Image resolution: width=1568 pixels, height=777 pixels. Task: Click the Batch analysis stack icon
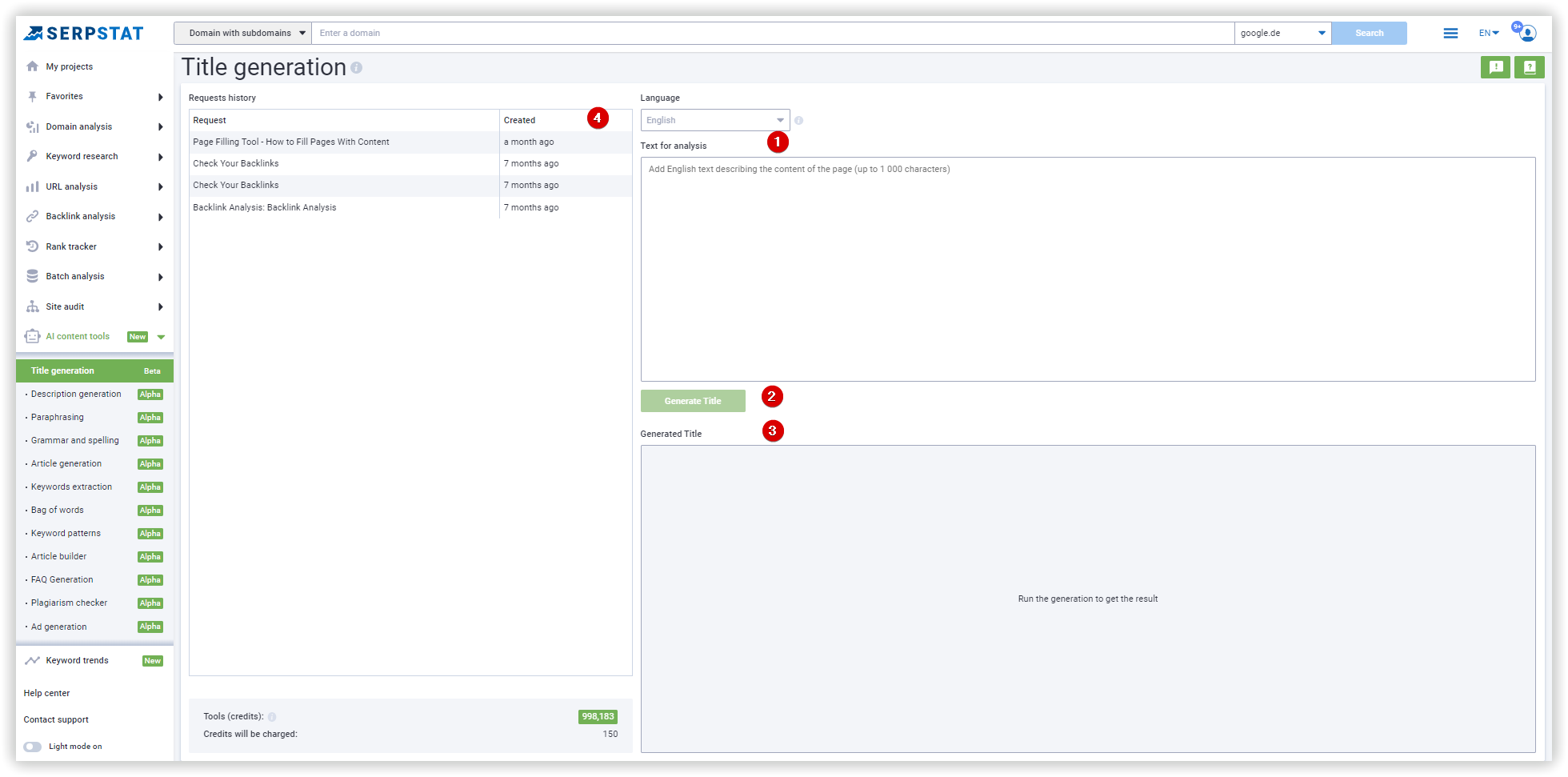(32, 276)
